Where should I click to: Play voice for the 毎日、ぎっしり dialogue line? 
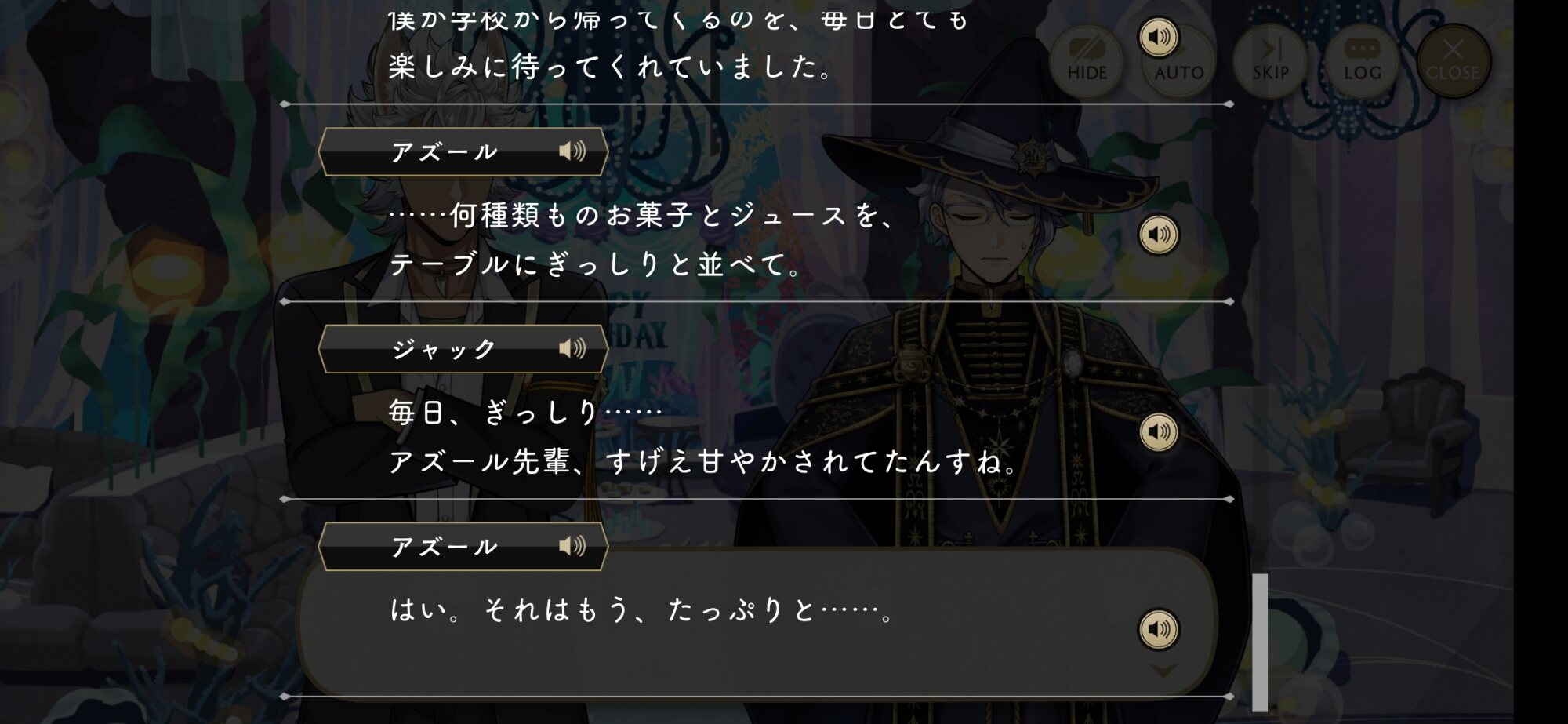point(1159,432)
